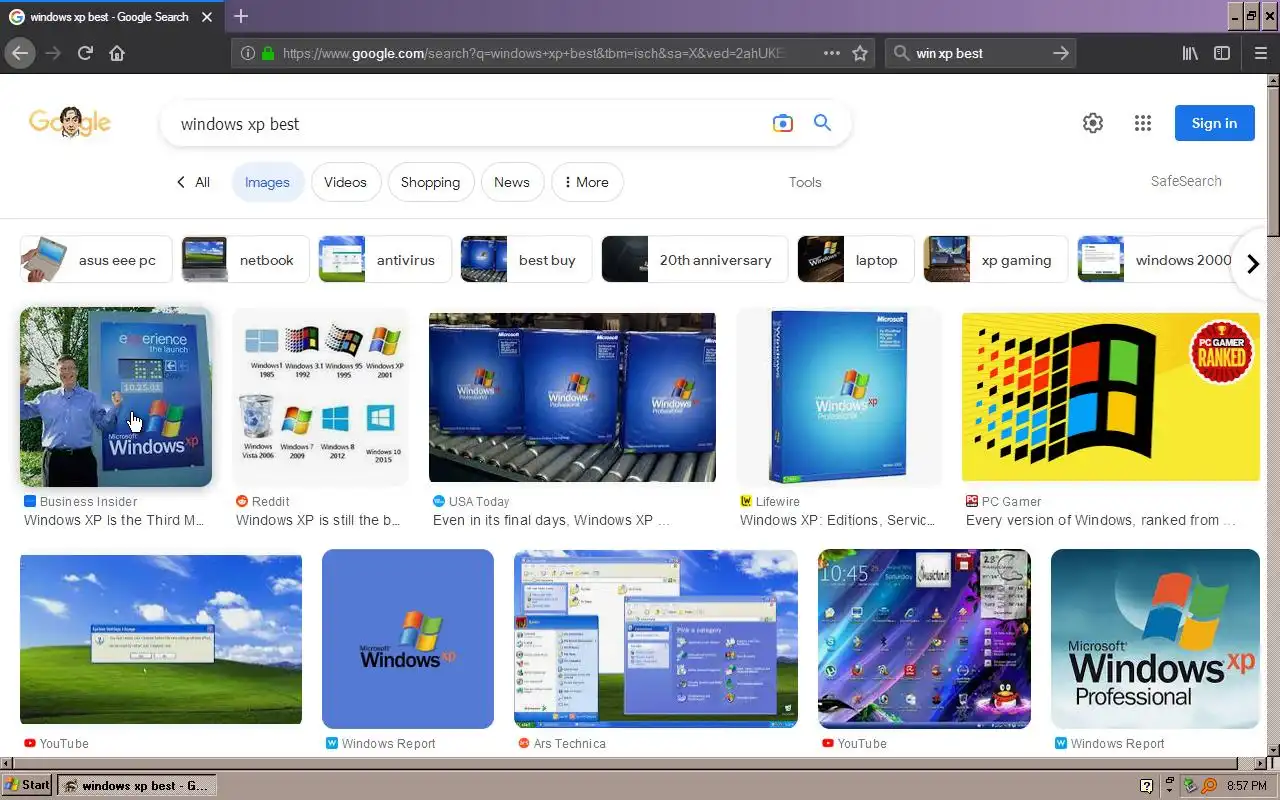Go back with the browser back arrow
1280x800 pixels.
(20, 53)
